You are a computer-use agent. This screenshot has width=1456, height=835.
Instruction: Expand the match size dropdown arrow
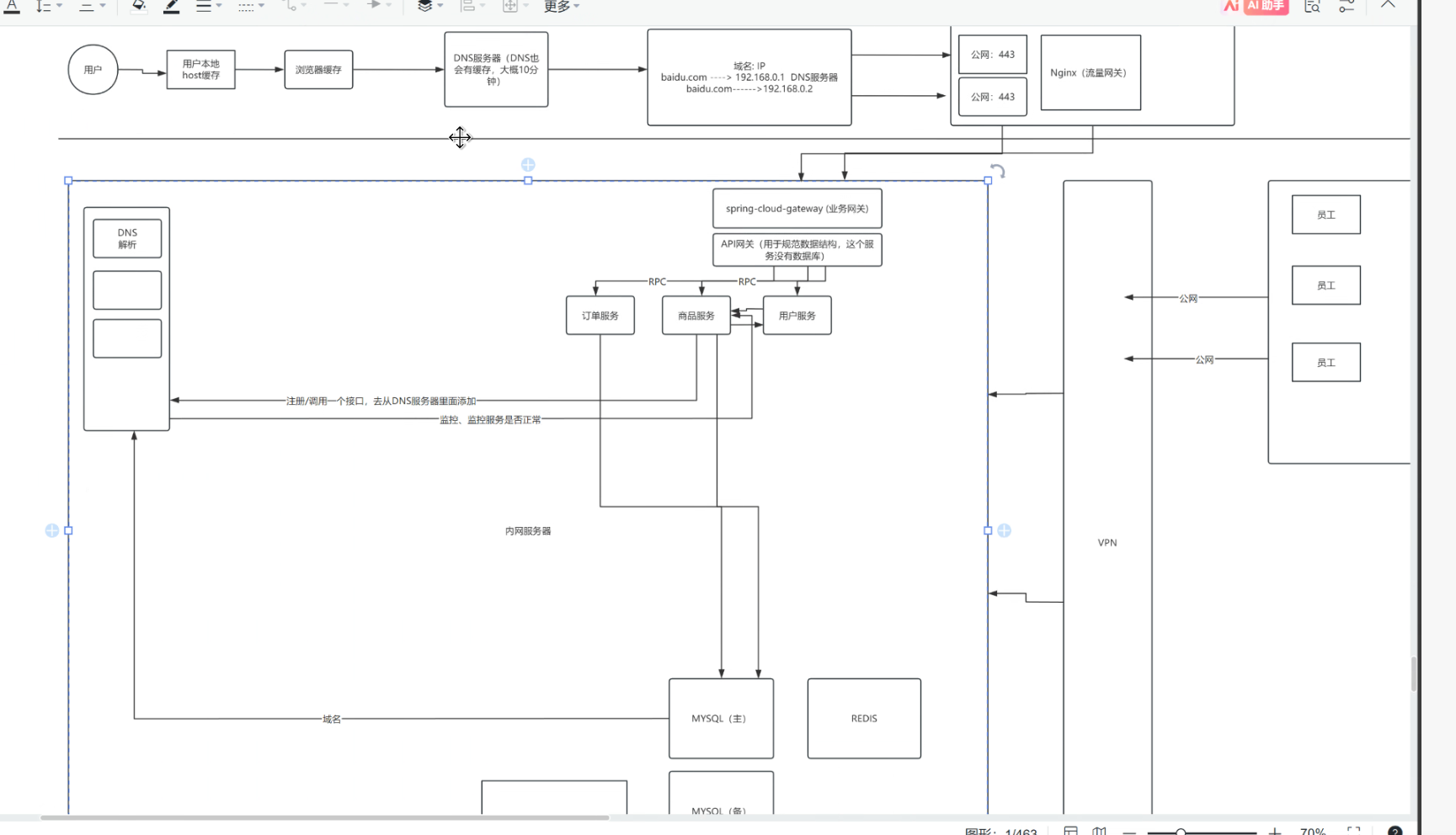[x=526, y=6]
